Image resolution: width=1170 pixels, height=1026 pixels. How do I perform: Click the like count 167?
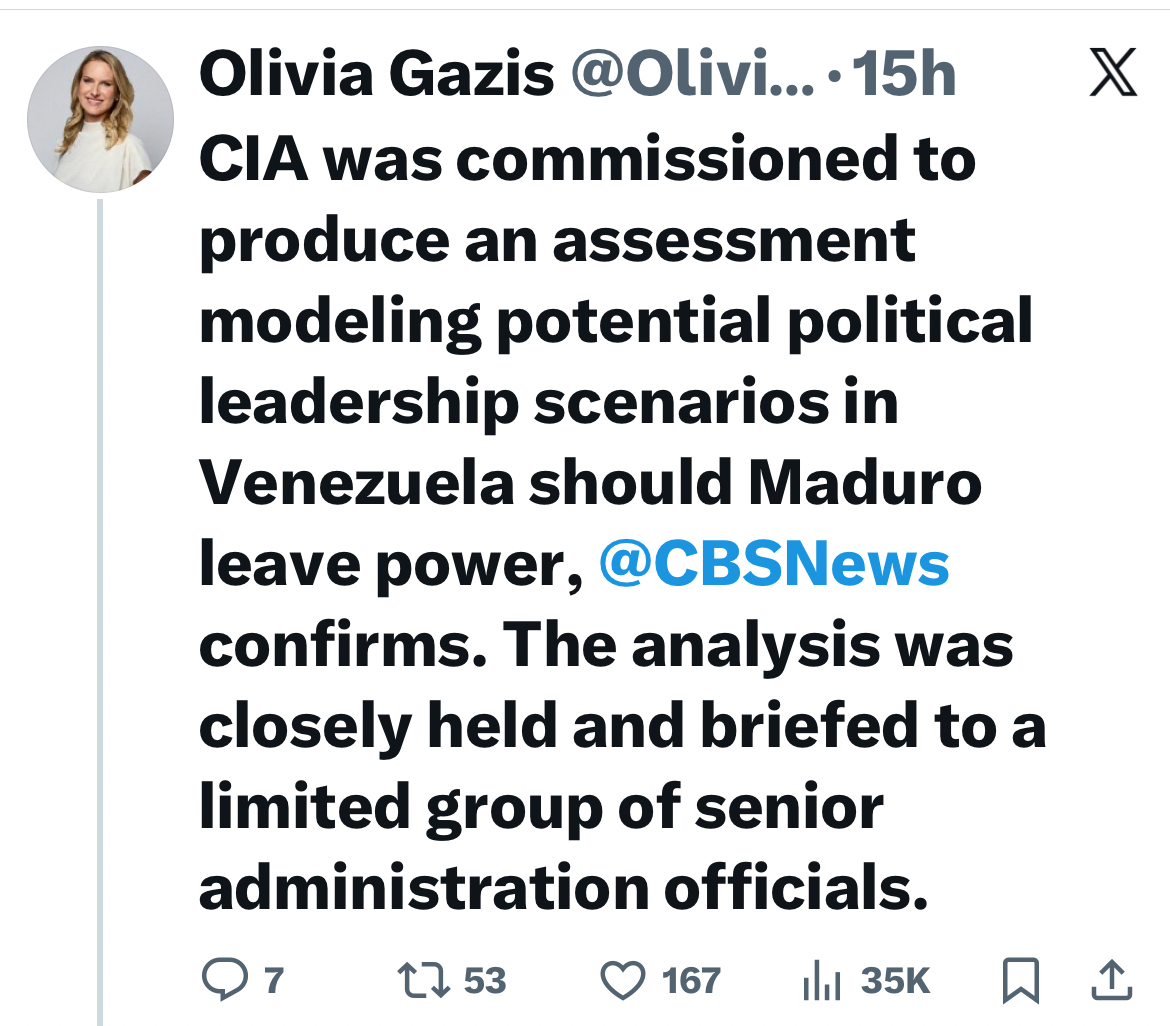691,980
